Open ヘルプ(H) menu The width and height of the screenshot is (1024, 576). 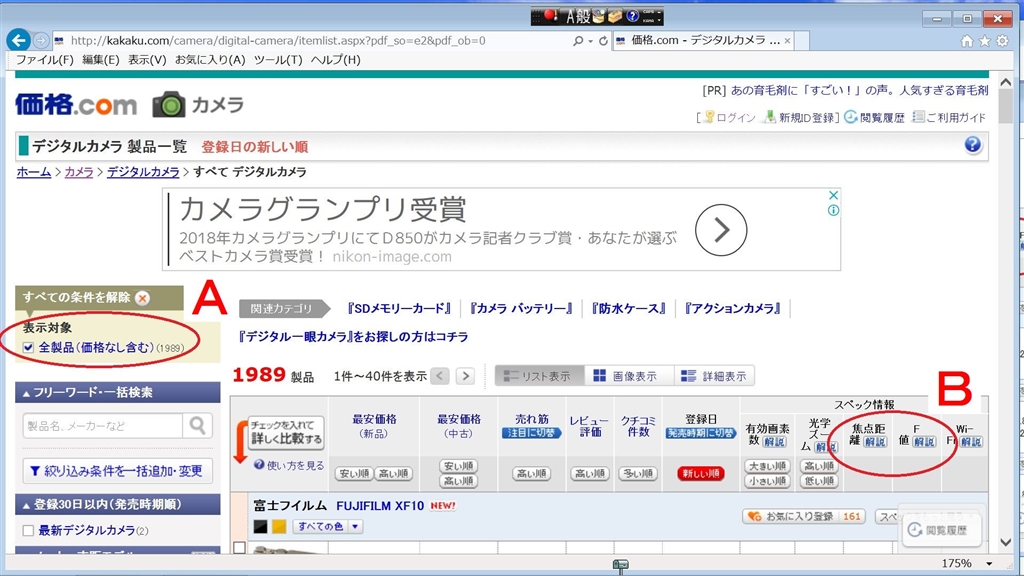pyautogui.click(x=335, y=59)
